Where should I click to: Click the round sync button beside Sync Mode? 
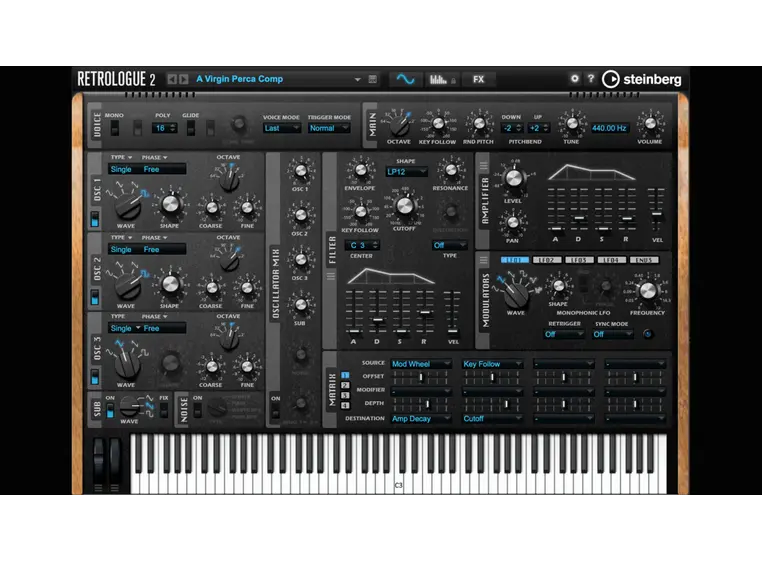pyautogui.click(x=647, y=334)
